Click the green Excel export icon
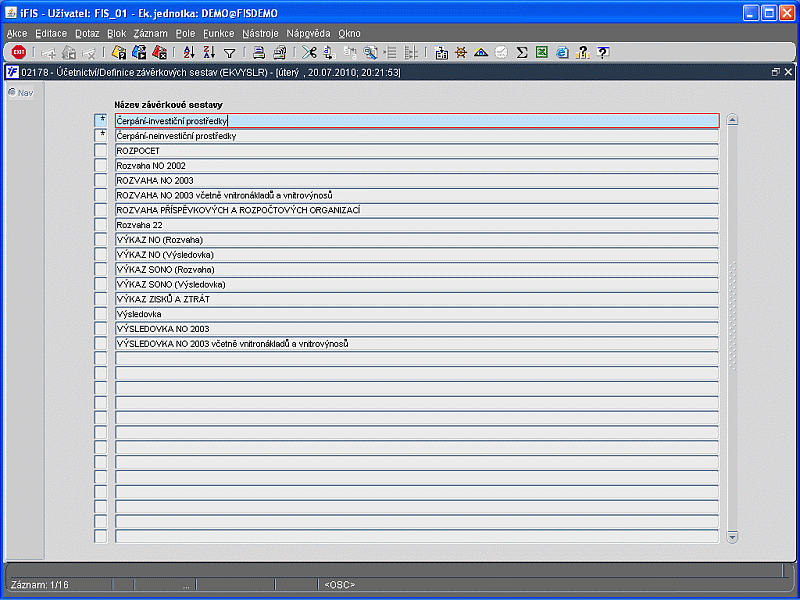The height and width of the screenshot is (600, 800). point(542,52)
